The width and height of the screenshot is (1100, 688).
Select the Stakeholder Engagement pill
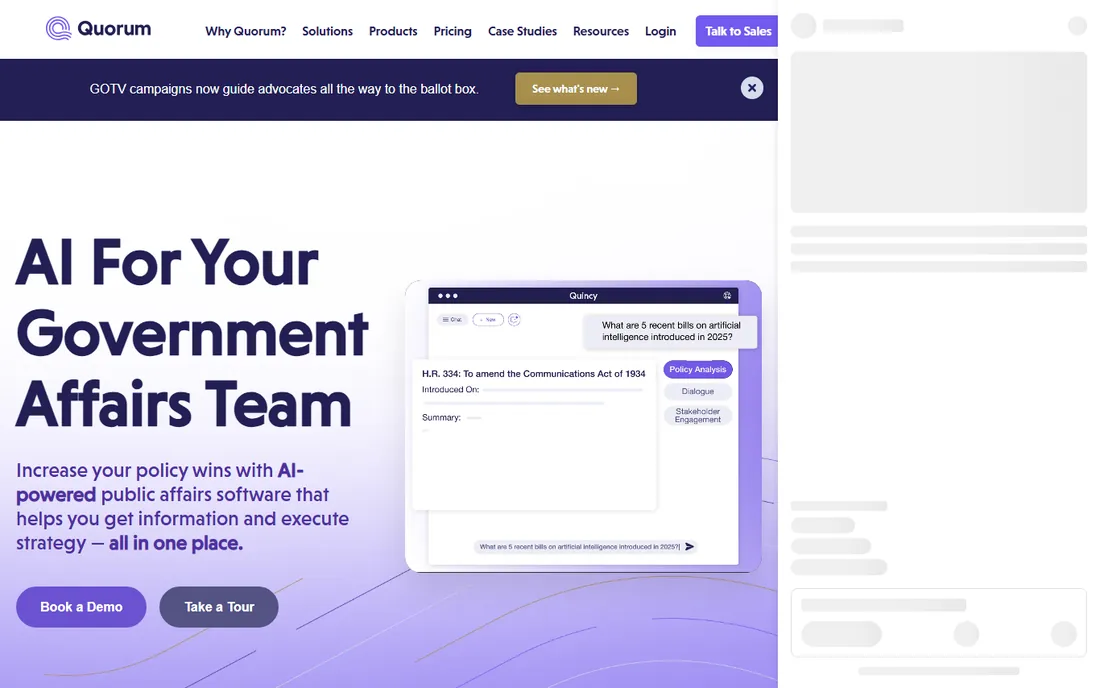(698, 415)
